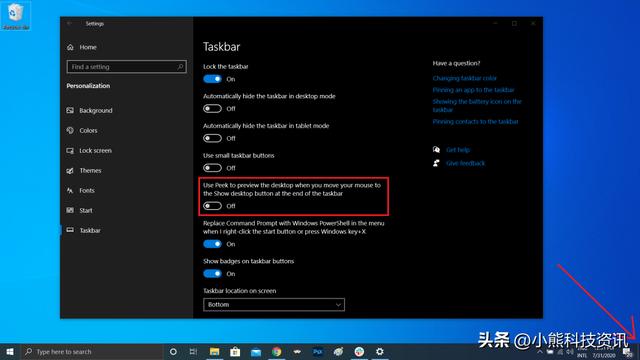Open File Explorer from the taskbar
Screen dimensions: 640x360
coord(214,351)
